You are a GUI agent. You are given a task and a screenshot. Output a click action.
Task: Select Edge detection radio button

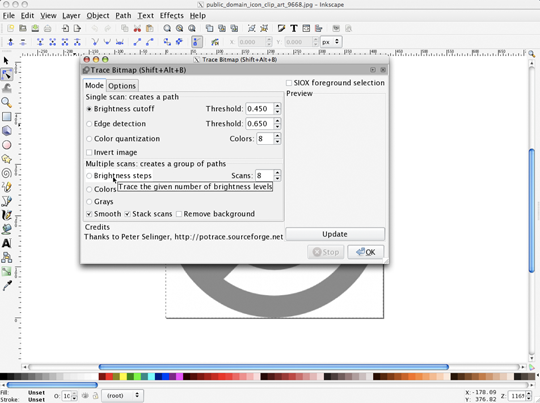[89, 124]
